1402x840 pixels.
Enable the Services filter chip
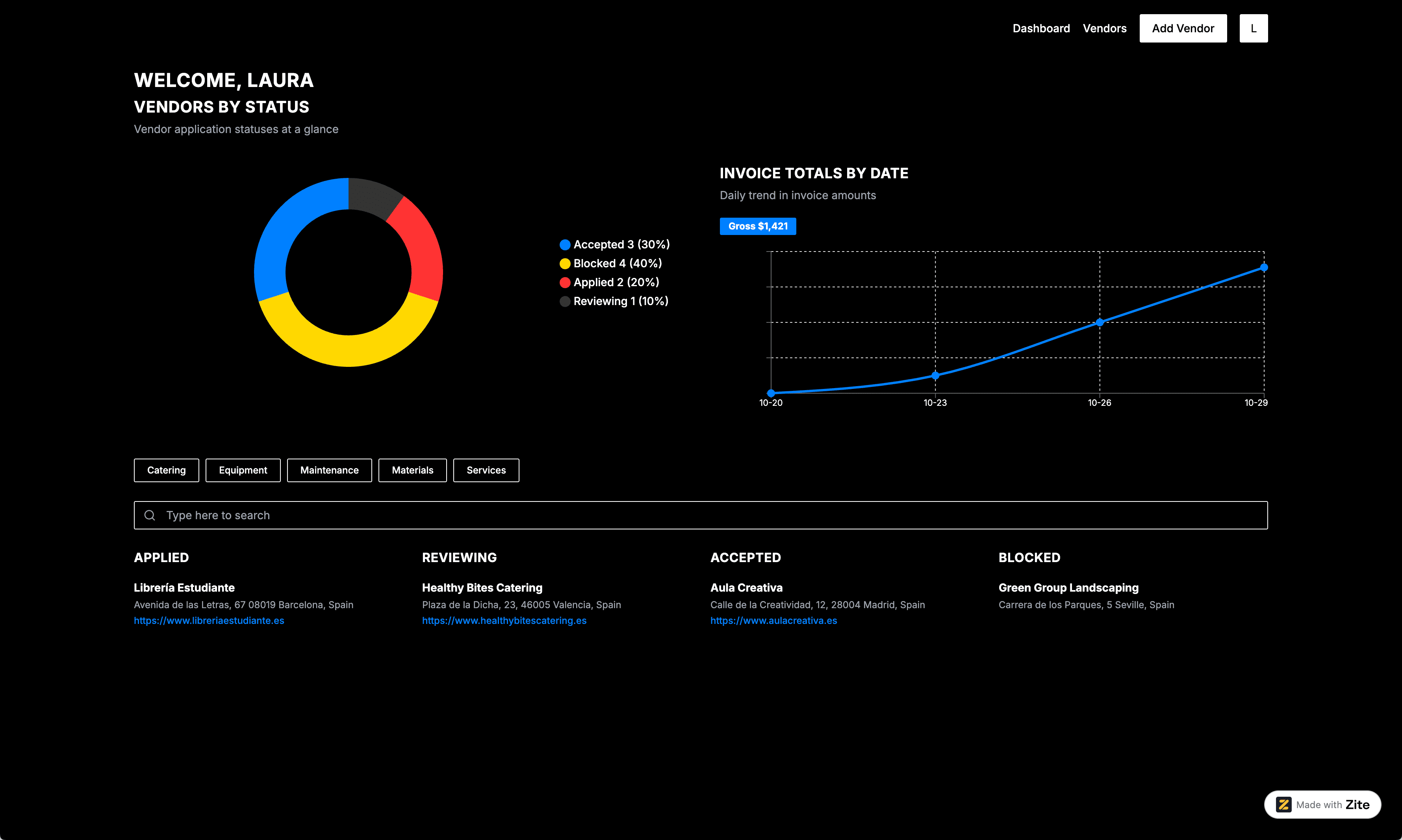[486, 470]
